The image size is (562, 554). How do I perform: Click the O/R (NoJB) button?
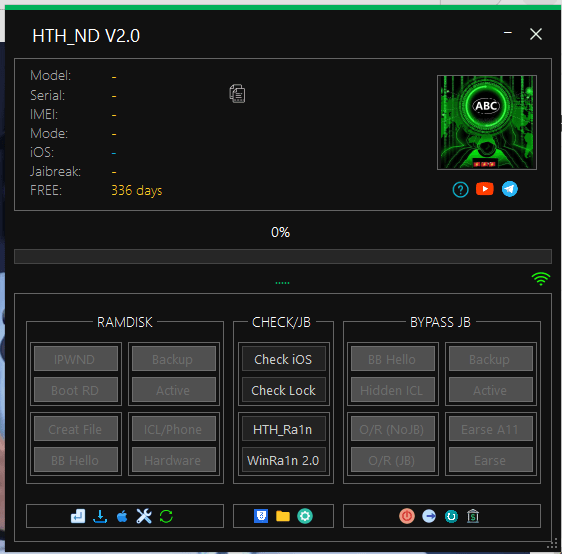point(393,429)
